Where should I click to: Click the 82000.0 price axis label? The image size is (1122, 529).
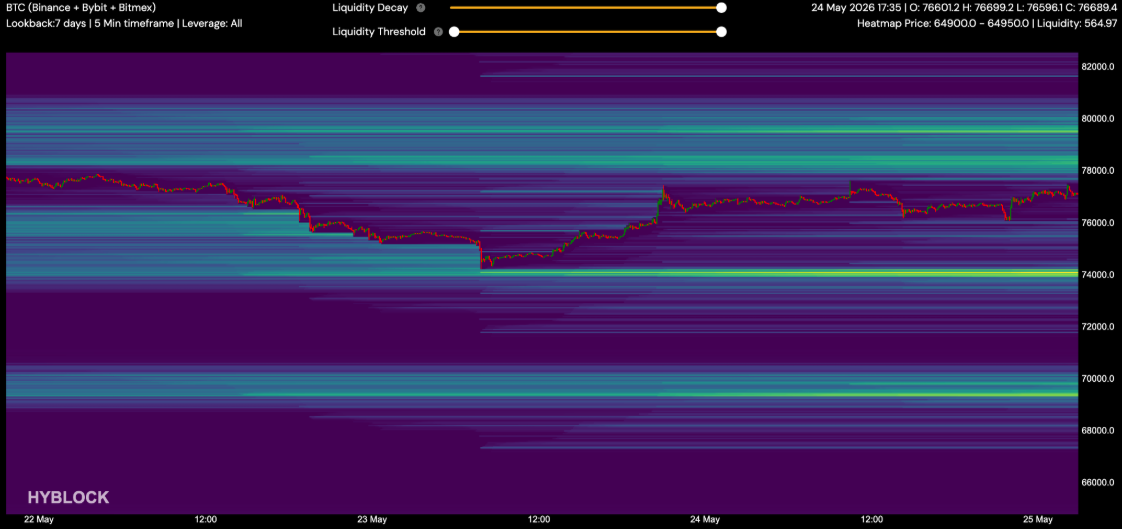(1098, 67)
